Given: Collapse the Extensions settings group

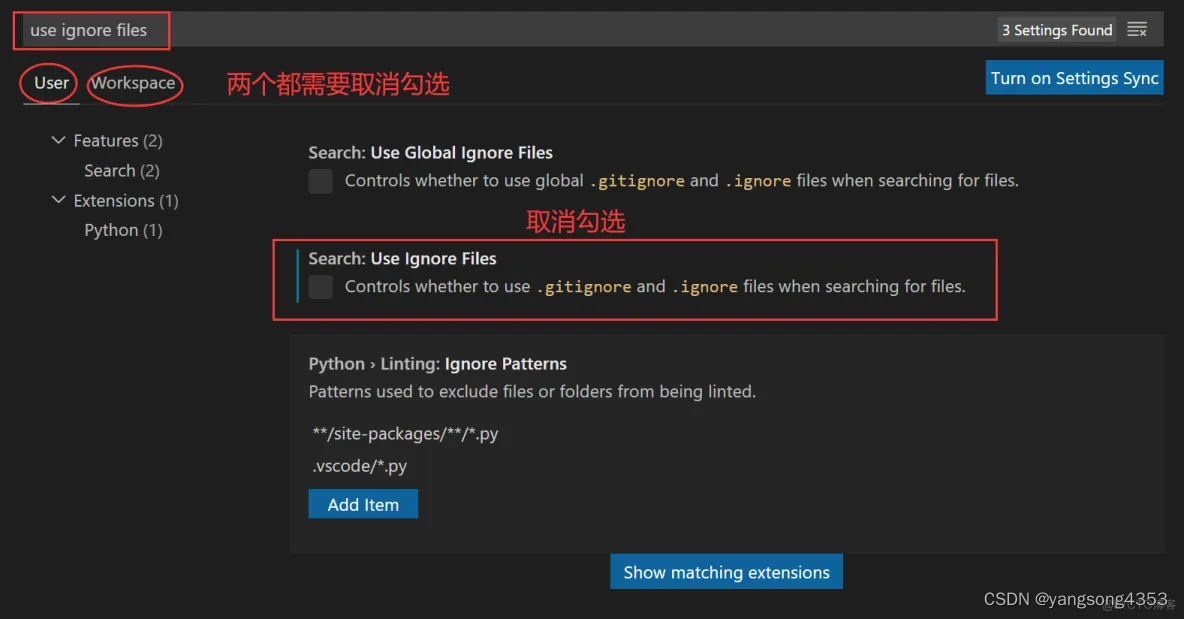Looking at the screenshot, I should point(58,200).
